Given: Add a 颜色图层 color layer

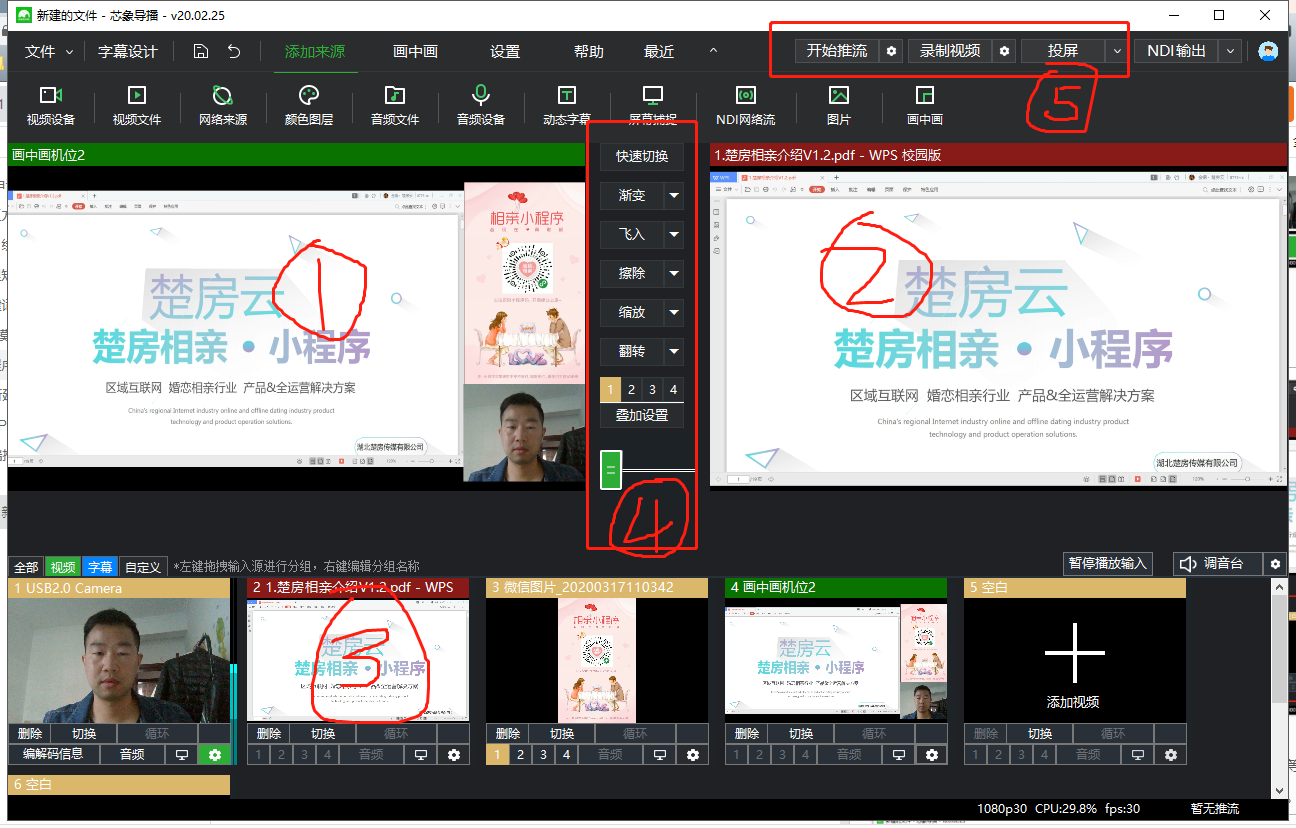Looking at the screenshot, I should point(309,105).
